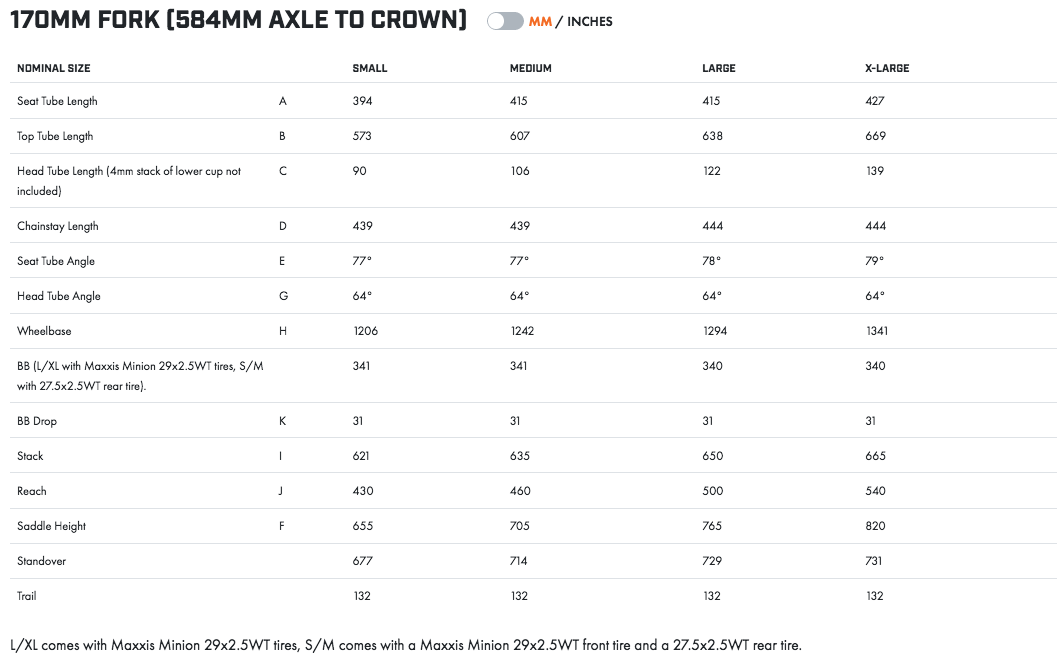Select the MM unit label

click(x=540, y=21)
